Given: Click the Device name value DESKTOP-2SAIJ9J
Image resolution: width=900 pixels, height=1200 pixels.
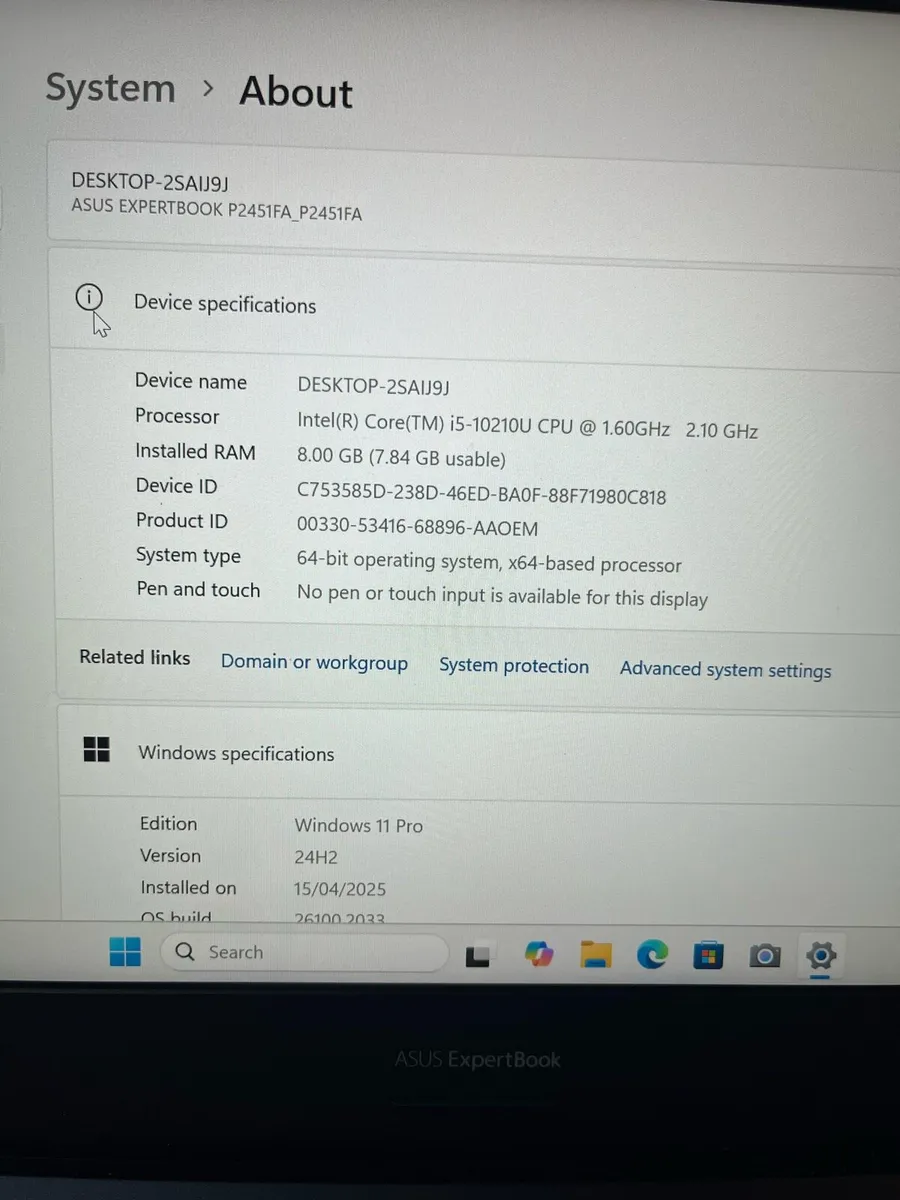Looking at the screenshot, I should point(374,387).
